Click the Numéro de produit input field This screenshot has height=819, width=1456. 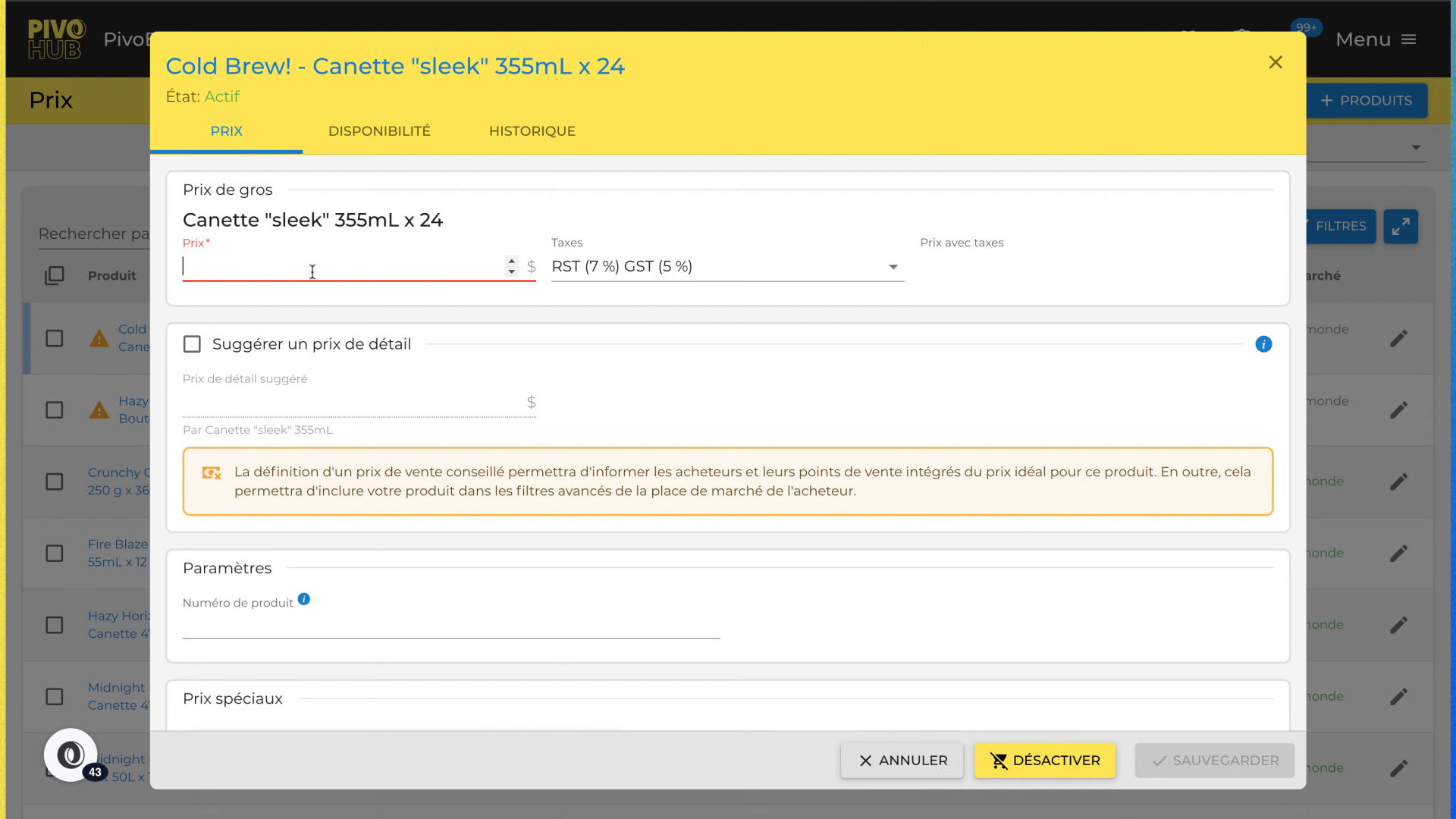pyautogui.click(x=450, y=626)
